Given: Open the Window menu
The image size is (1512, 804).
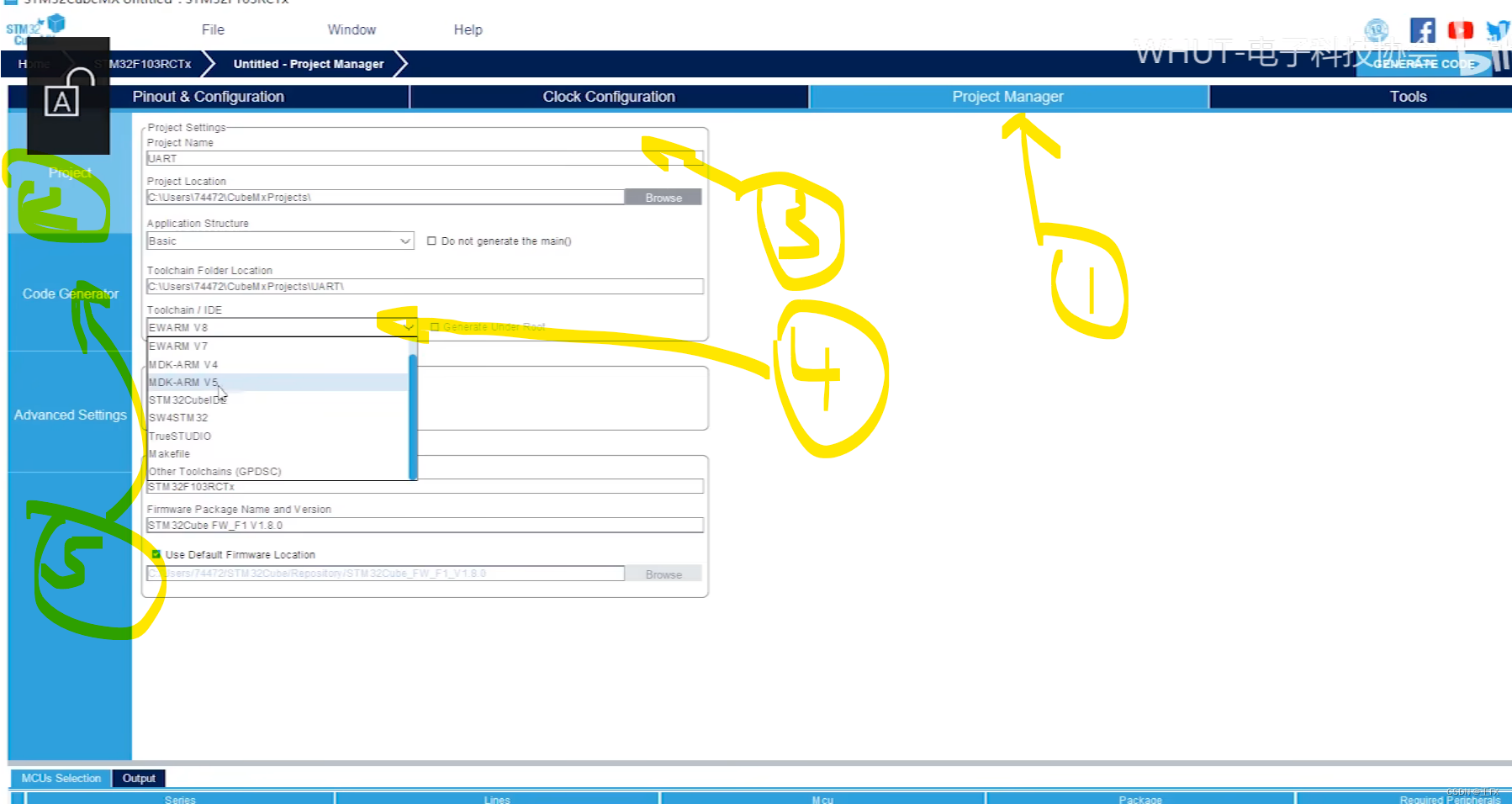Looking at the screenshot, I should pyautogui.click(x=352, y=29).
